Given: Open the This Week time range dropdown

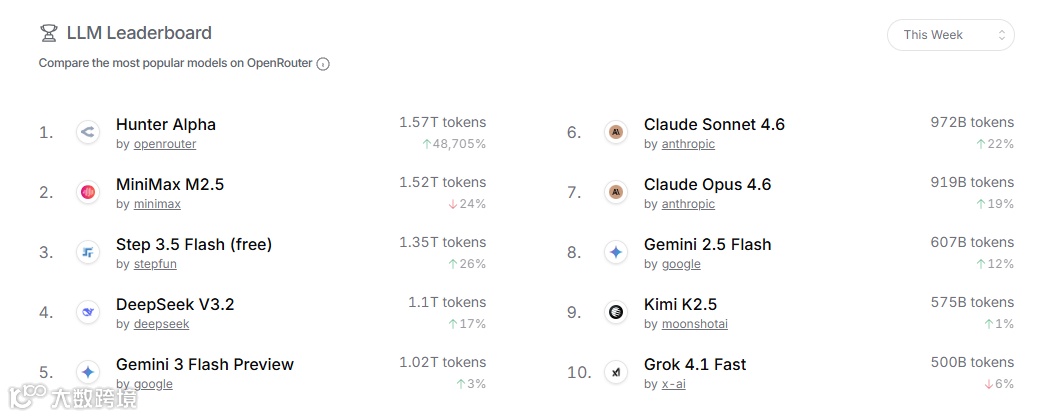Looking at the screenshot, I should coord(951,35).
